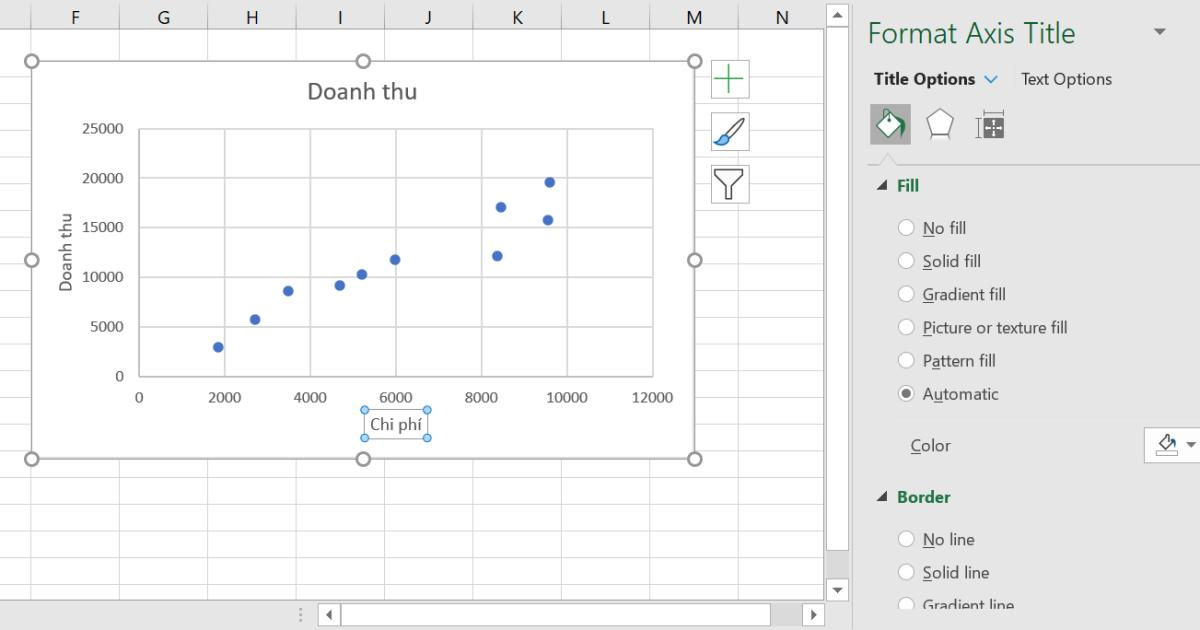The height and width of the screenshot is (630, 1200).
Task: Enable No fill for the axis title
Action: tap(907, 228)
